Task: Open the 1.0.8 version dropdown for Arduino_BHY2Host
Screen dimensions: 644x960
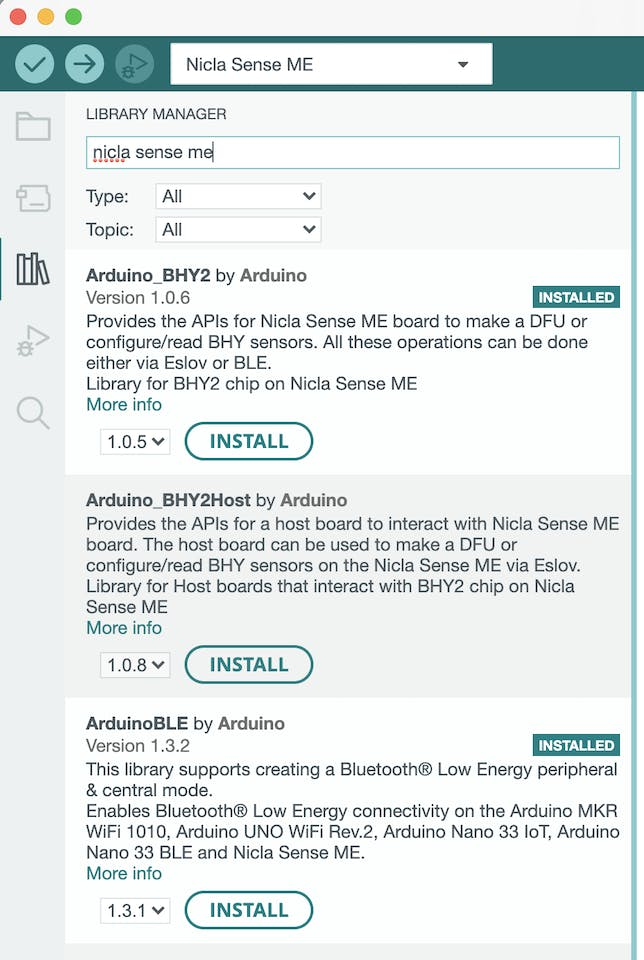Action: (135, 665)
